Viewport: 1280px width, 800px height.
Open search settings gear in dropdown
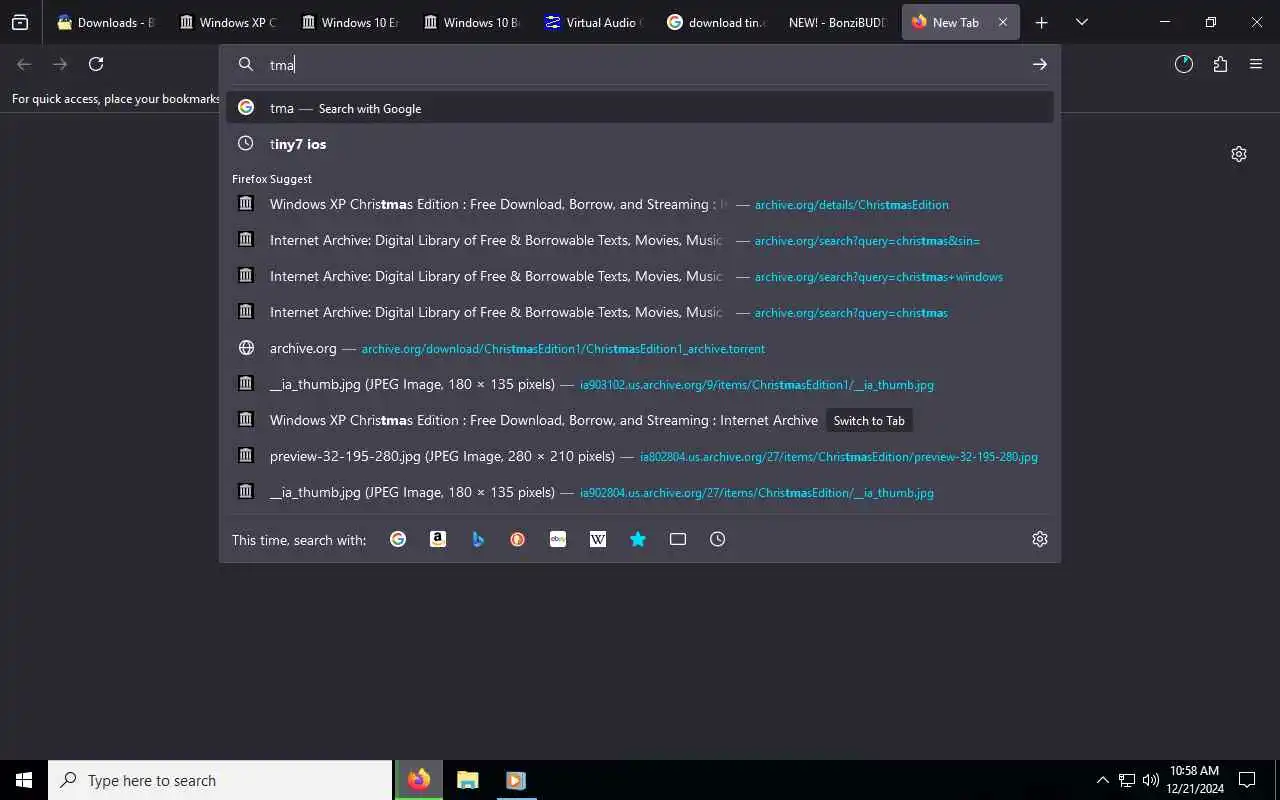pyautogui.click(x=1040, y=539)
